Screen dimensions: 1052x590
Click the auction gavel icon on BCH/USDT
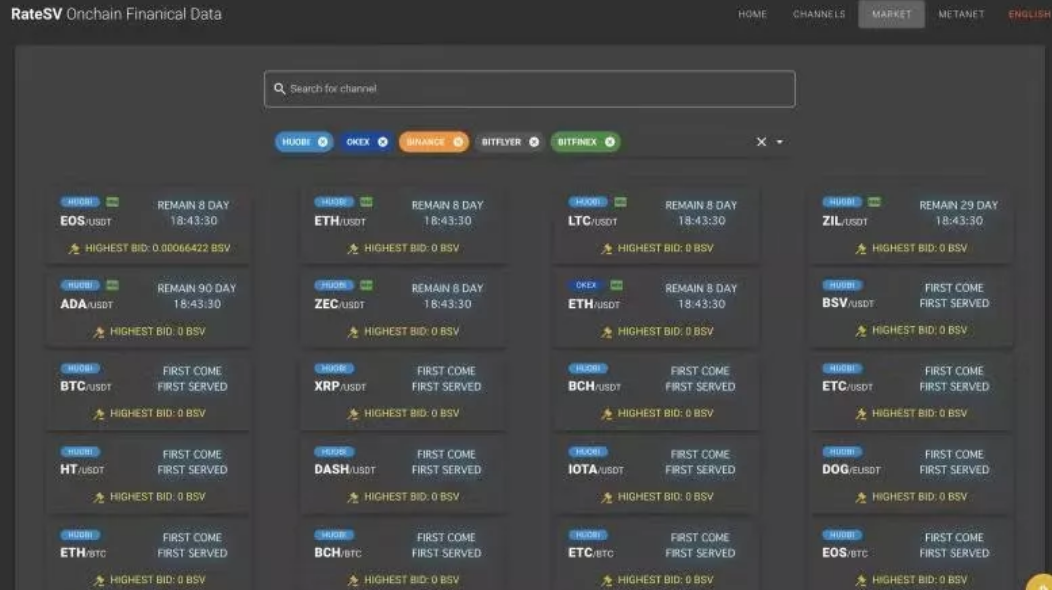[x=607, y=414]
